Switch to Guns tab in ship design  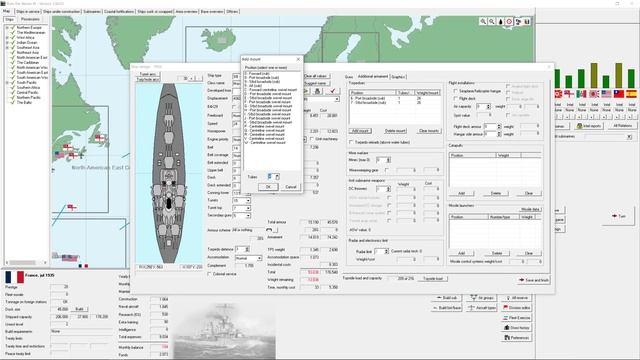click(x=349, y=77)
